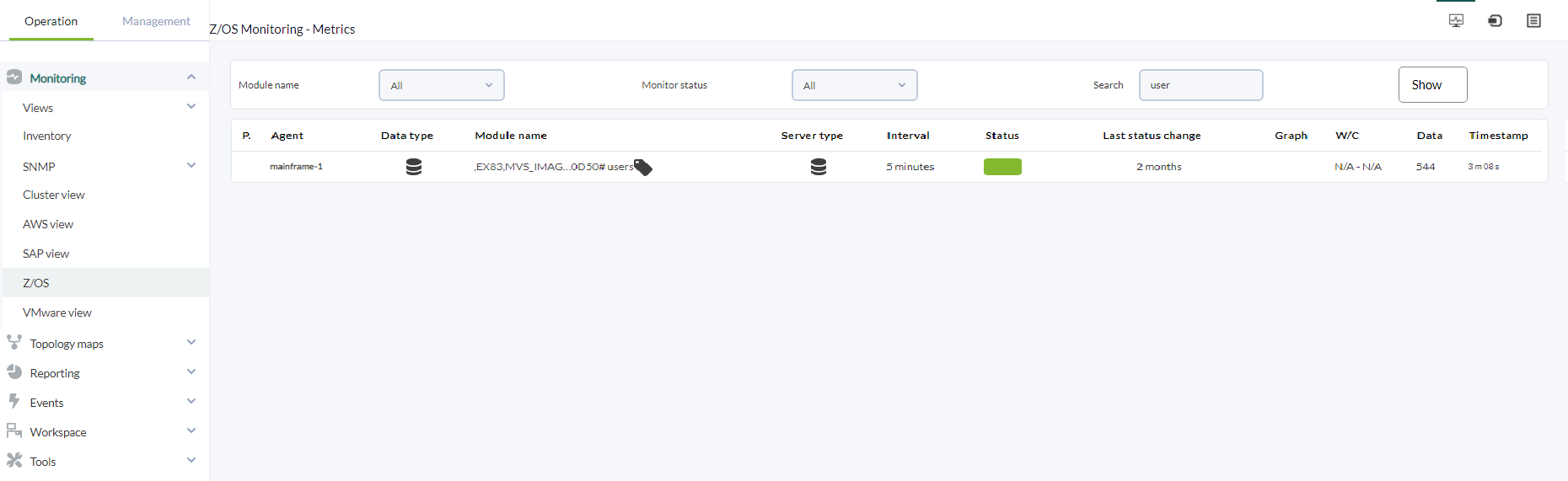Click the '5 minutes' interval value

(910, 167)
